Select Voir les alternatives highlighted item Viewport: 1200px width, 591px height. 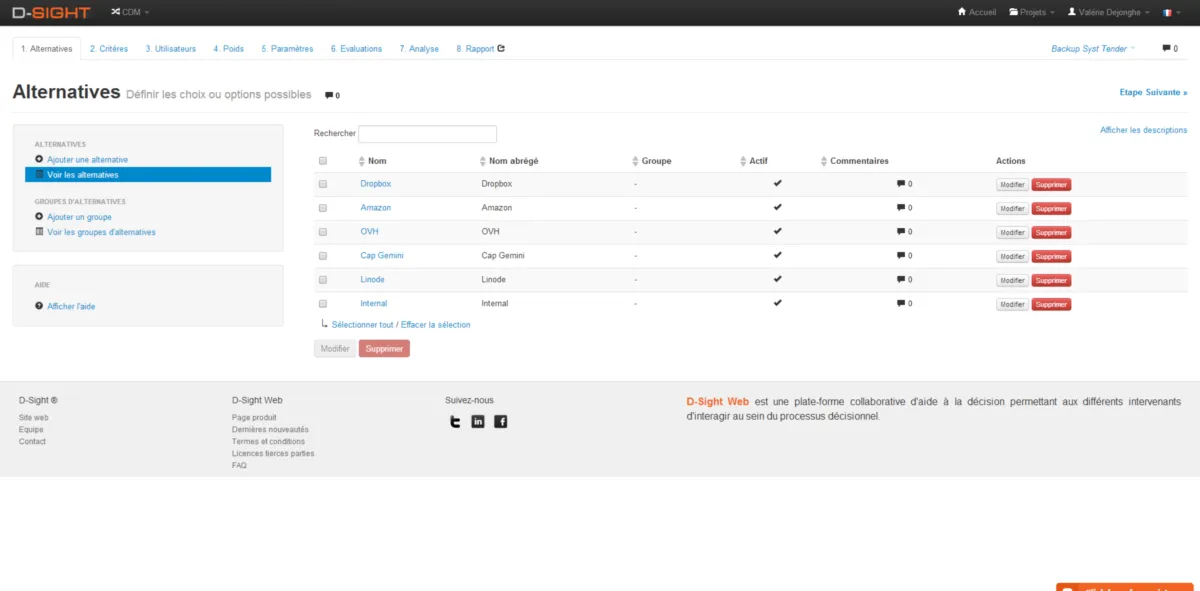pos(148,175)
